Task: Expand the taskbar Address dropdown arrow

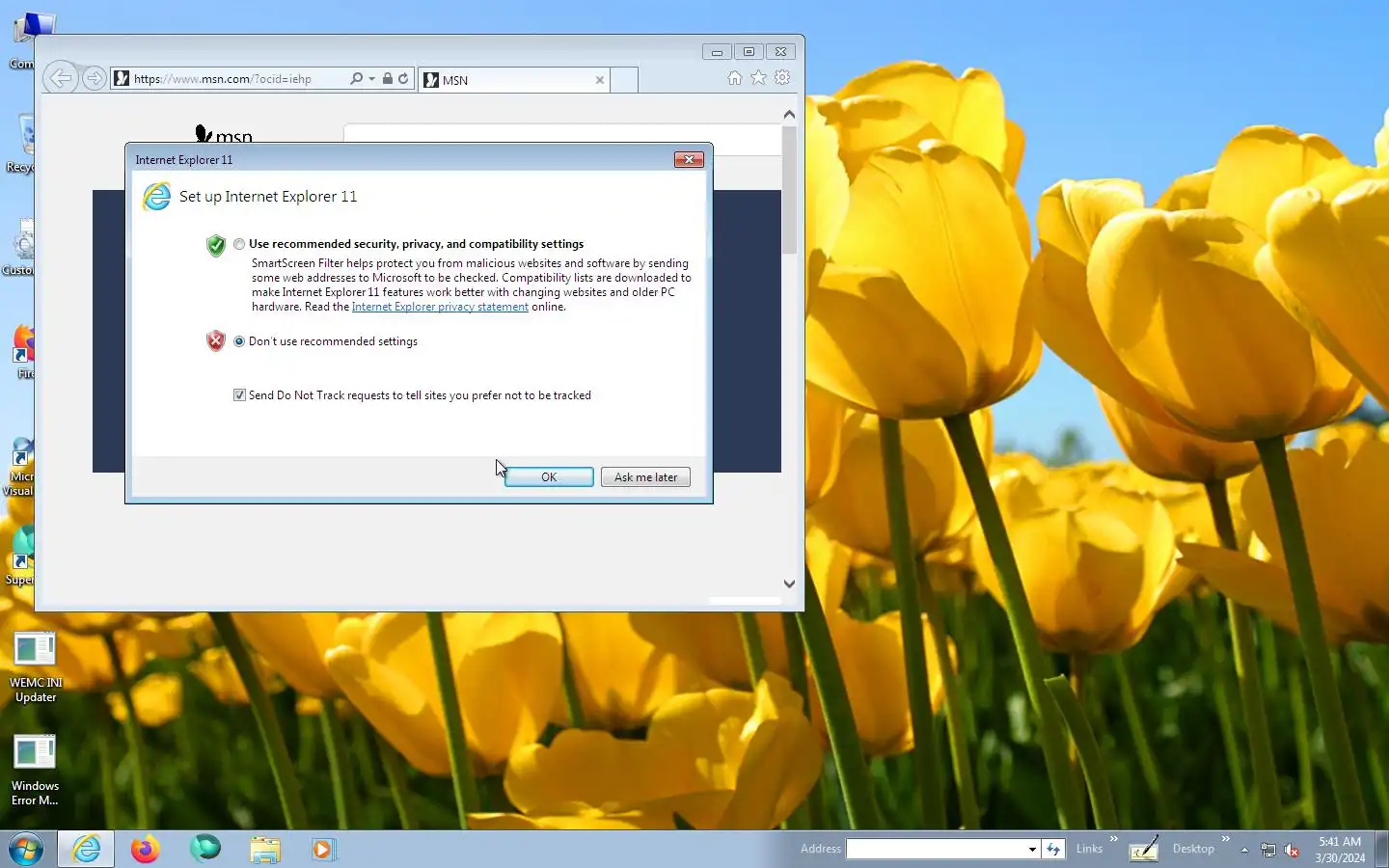Action: [x=1032, y=850]
